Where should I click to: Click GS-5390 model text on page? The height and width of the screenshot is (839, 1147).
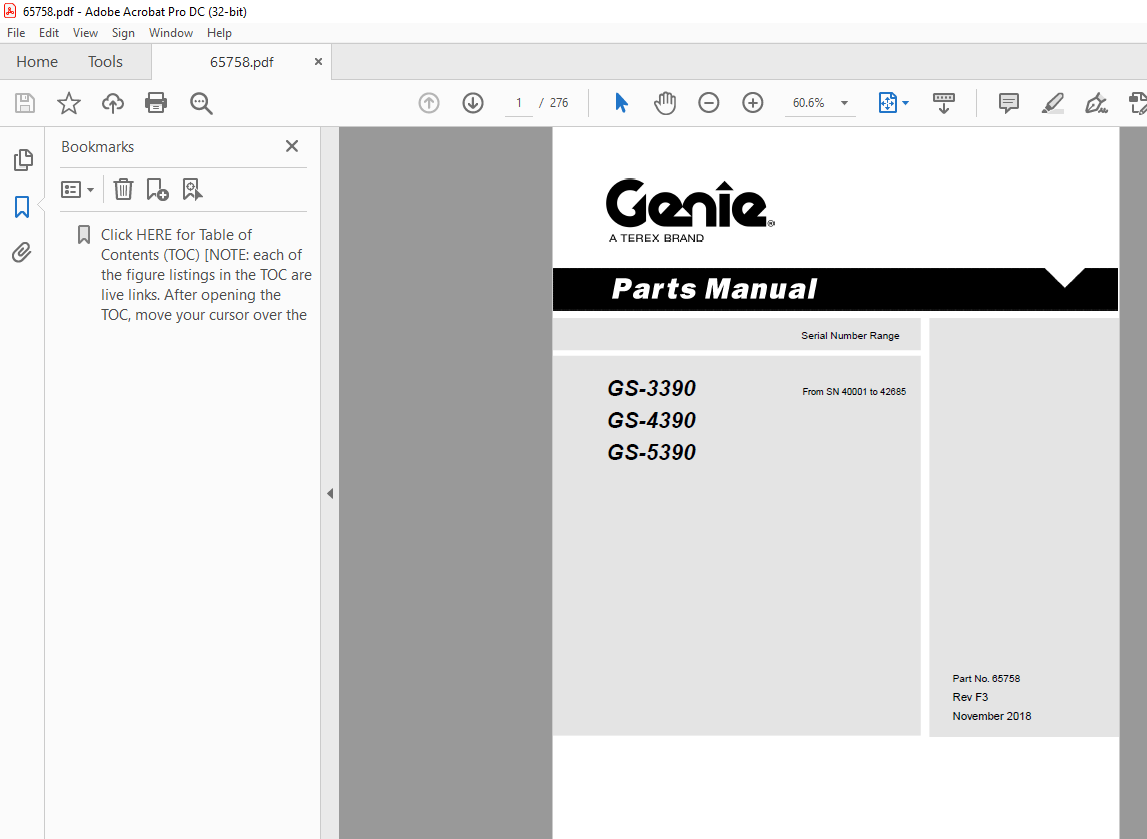tap(651, 453)
